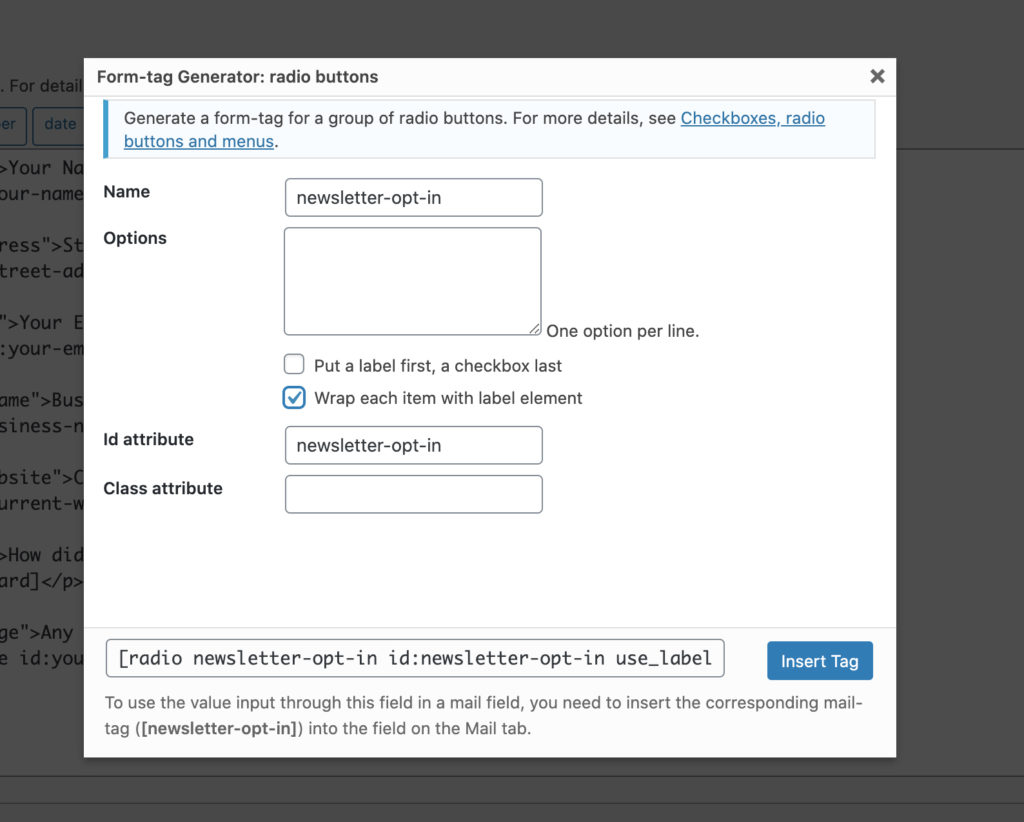Close the Form-tag Generator dialog
The height and width of the screenshot is (822, 1024).
tap(877, 76)
